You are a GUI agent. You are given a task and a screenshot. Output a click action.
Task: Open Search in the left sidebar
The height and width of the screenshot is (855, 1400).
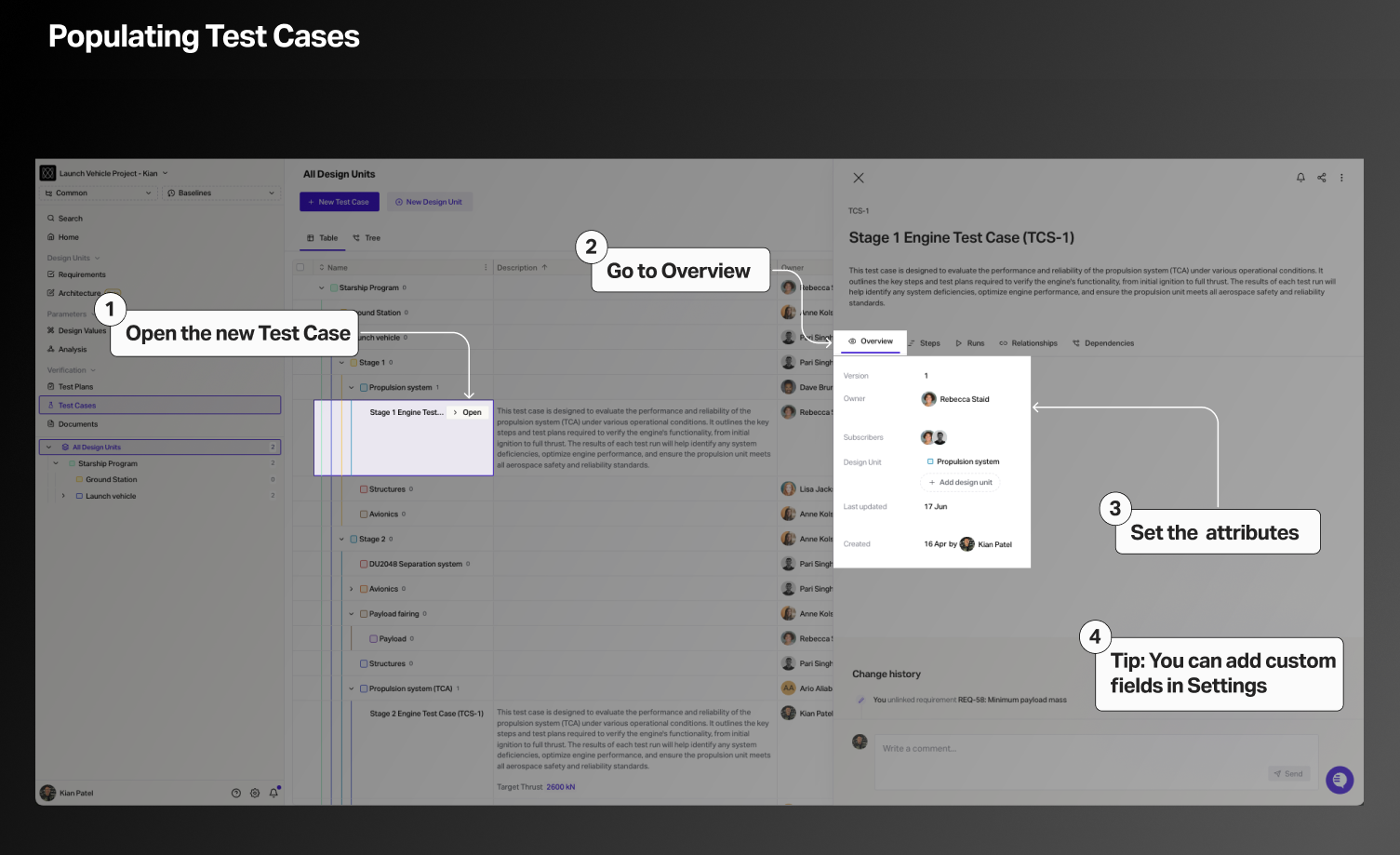click(x=70, y=219)
